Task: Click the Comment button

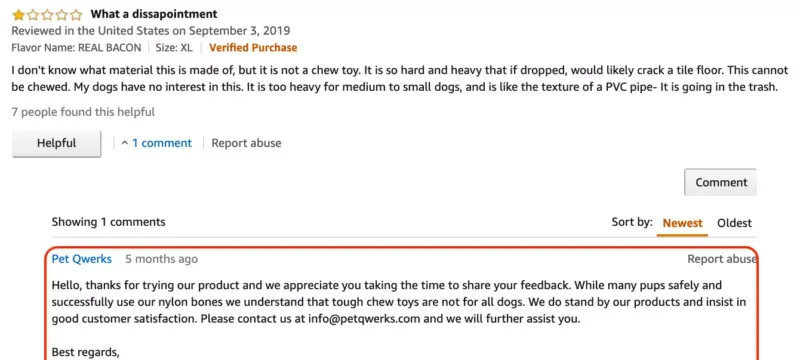Action: pos(720,183)
